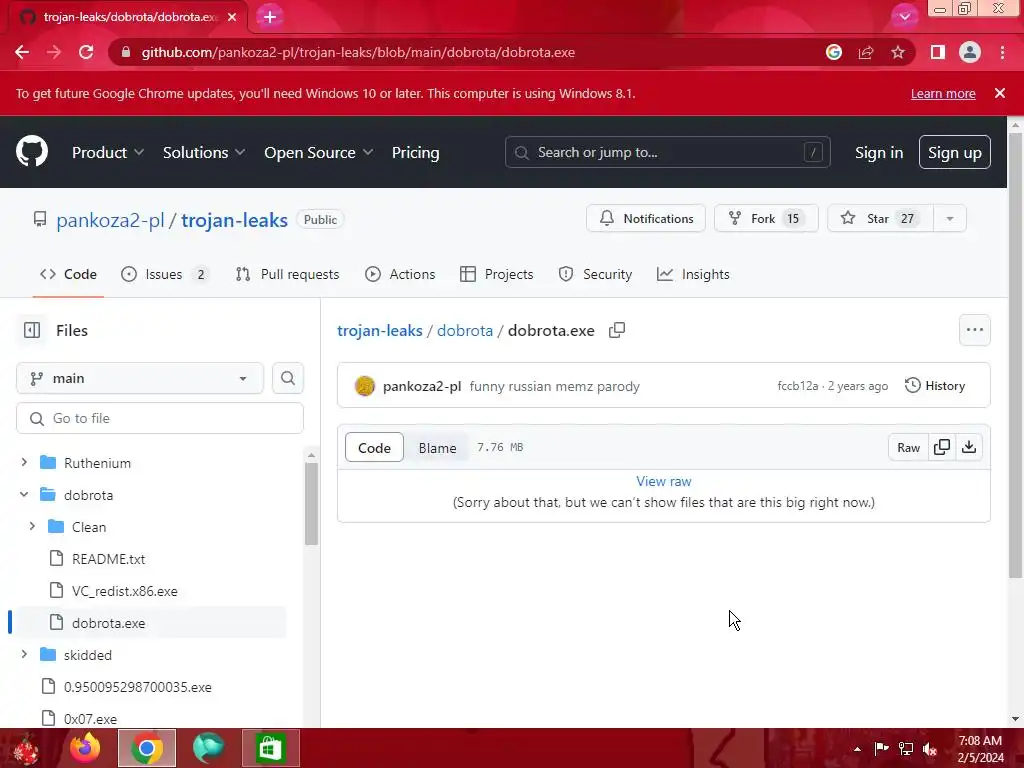
Task: Click the Notifications button
Action: tap(646, 219)
